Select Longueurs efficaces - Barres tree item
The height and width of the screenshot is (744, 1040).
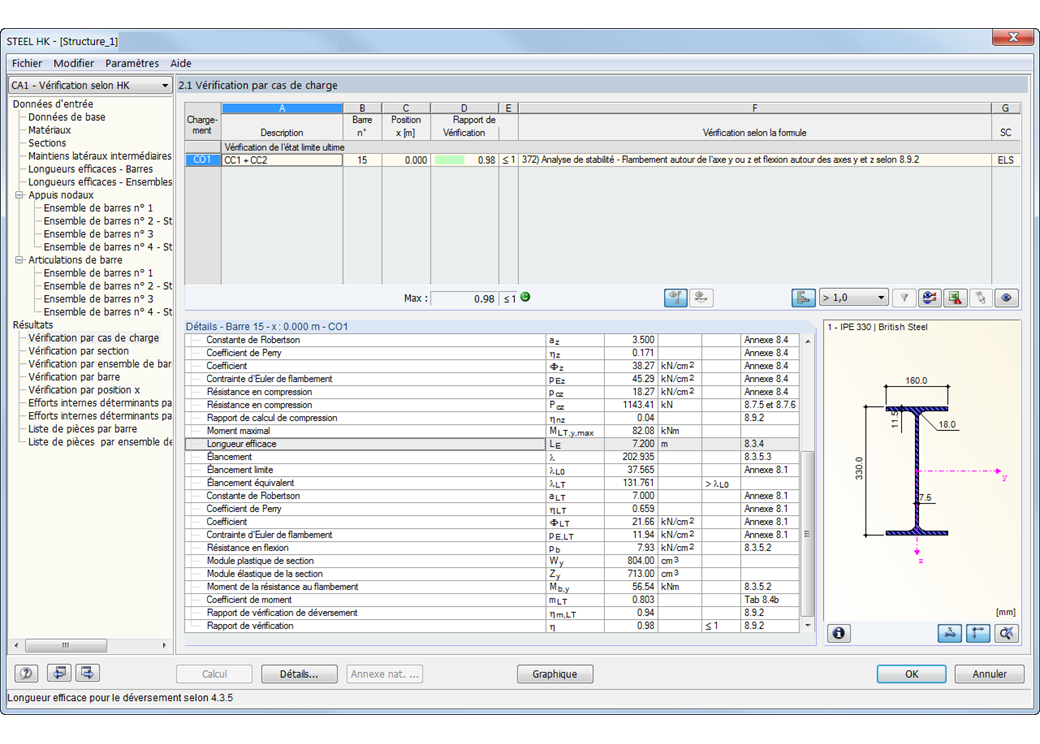(90, 169)
